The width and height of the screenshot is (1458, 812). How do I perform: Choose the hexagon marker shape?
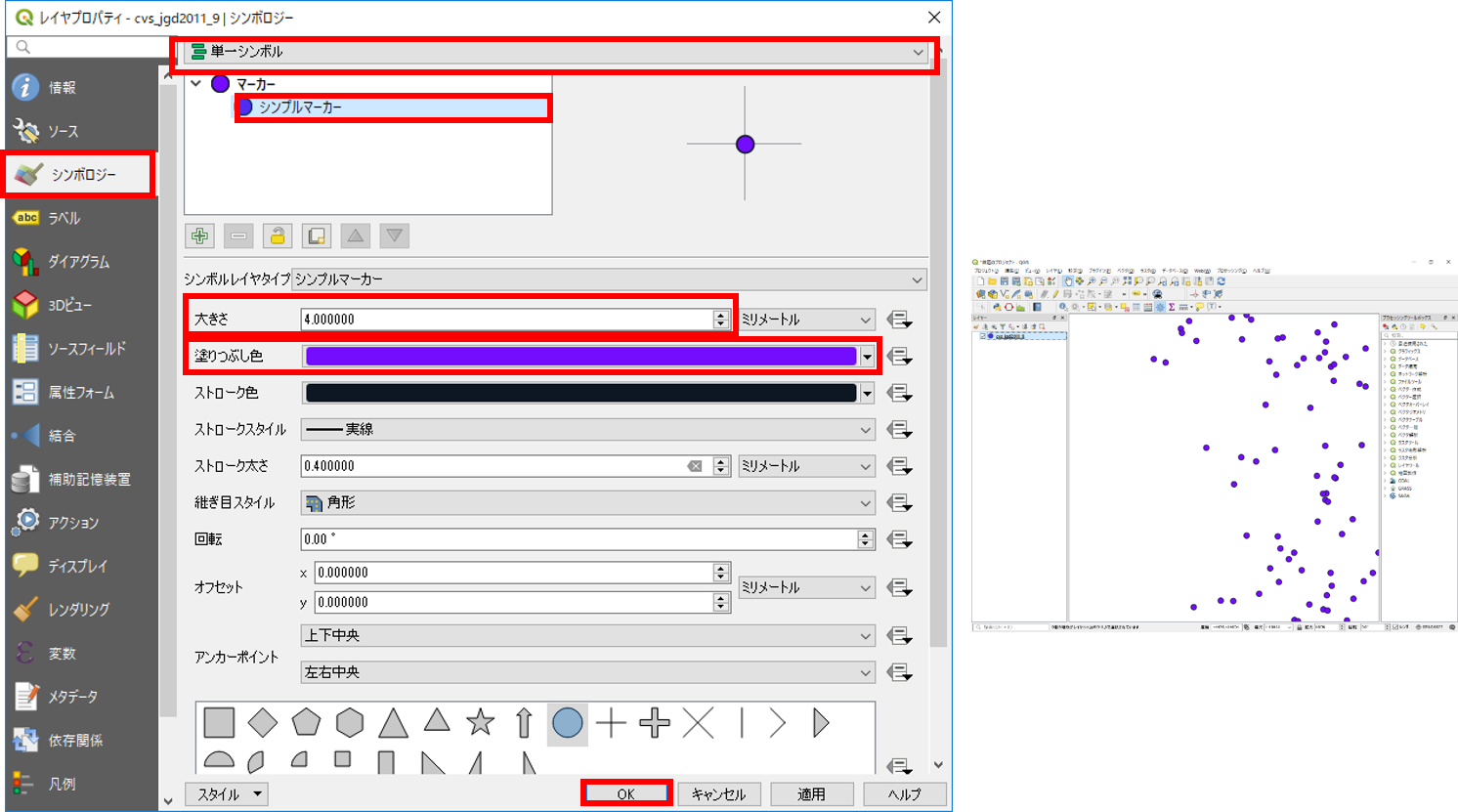tap(350, 723)
